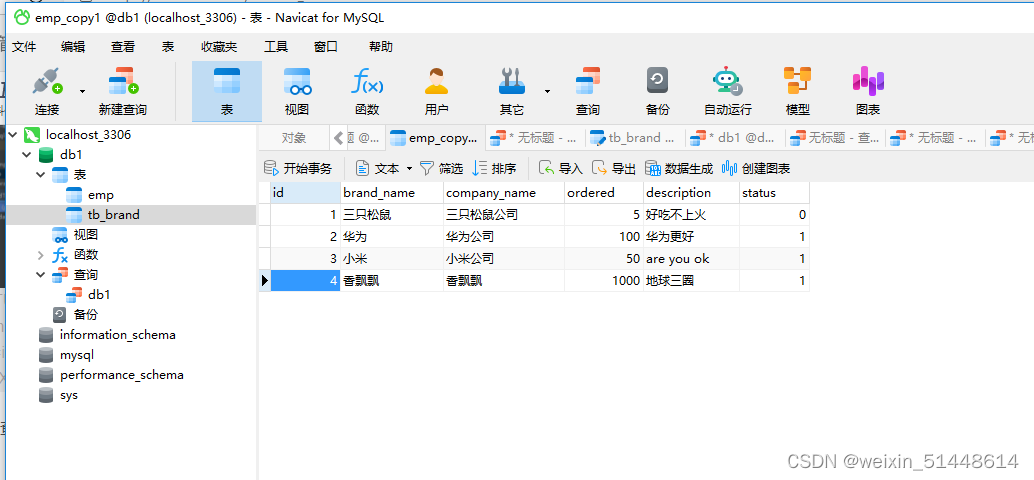Select the performance_schema database

pos(121,375)
